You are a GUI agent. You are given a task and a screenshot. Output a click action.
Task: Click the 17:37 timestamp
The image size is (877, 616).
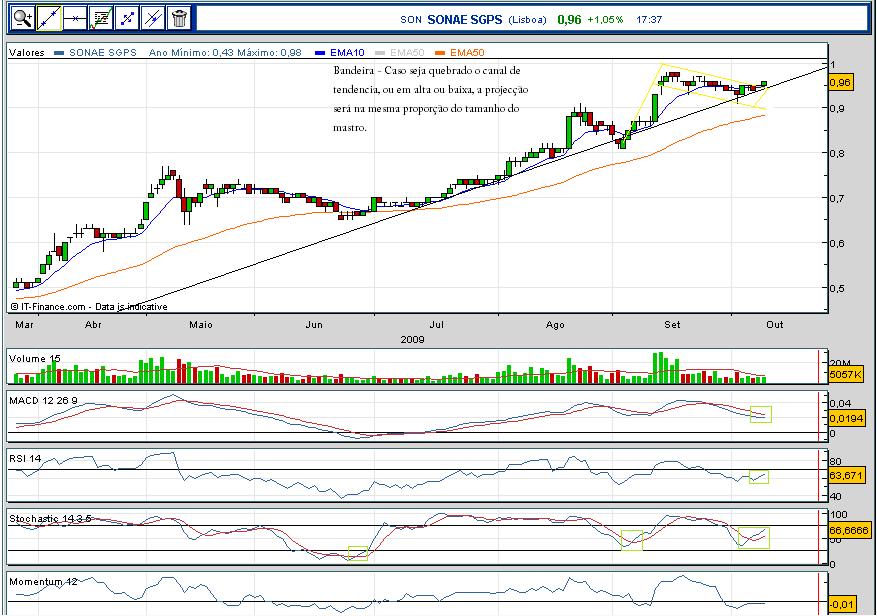[649, 20]
